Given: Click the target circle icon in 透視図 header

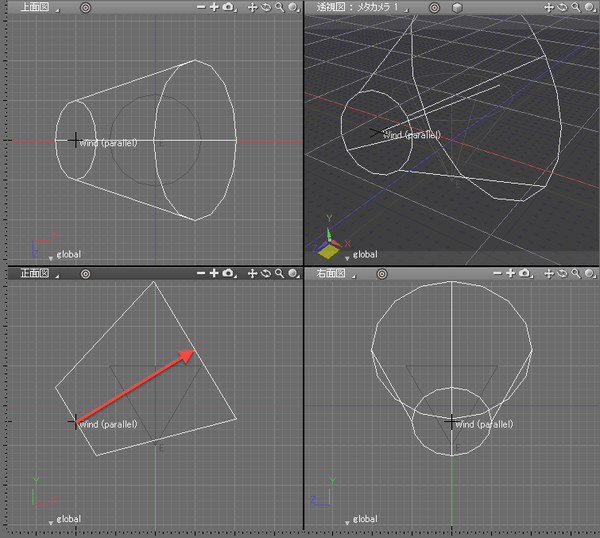Looking at the screenshot, I should click(x=434, y=8).
